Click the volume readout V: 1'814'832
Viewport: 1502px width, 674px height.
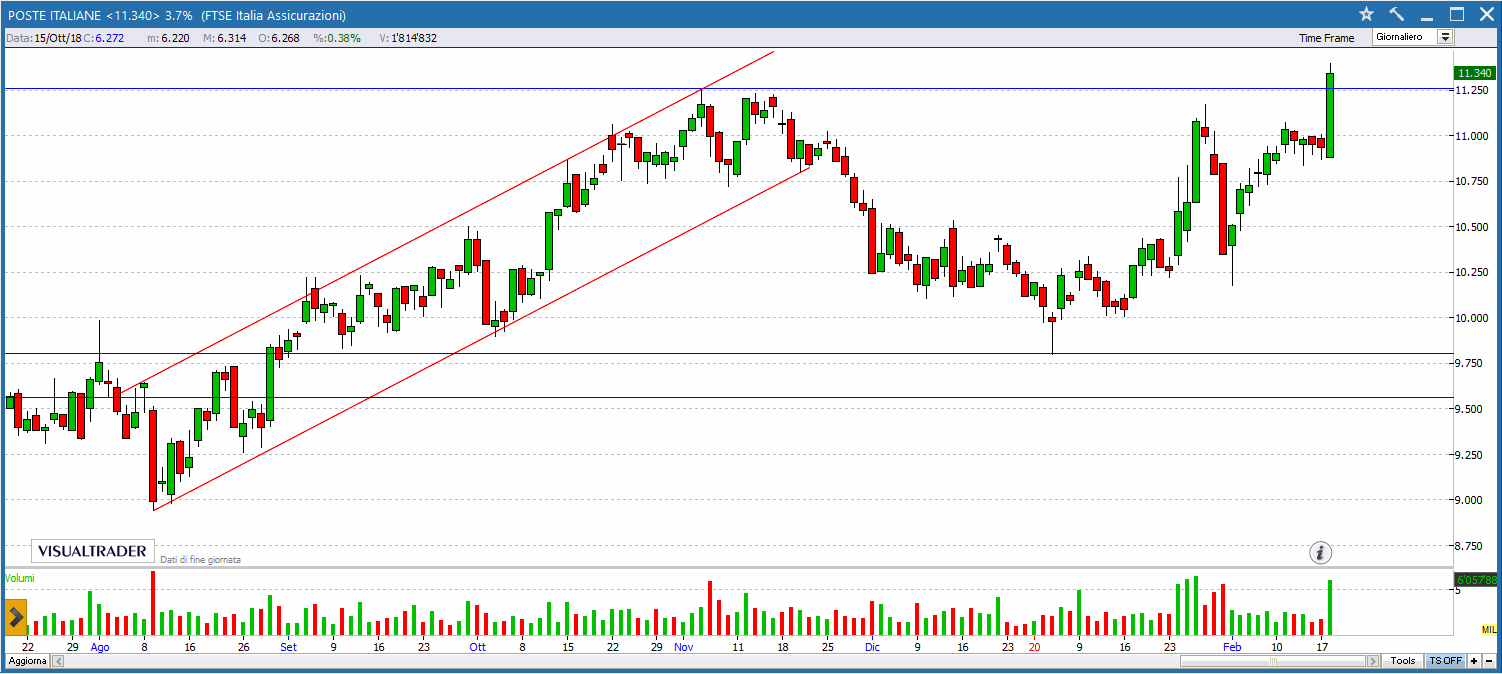[408, 38]
